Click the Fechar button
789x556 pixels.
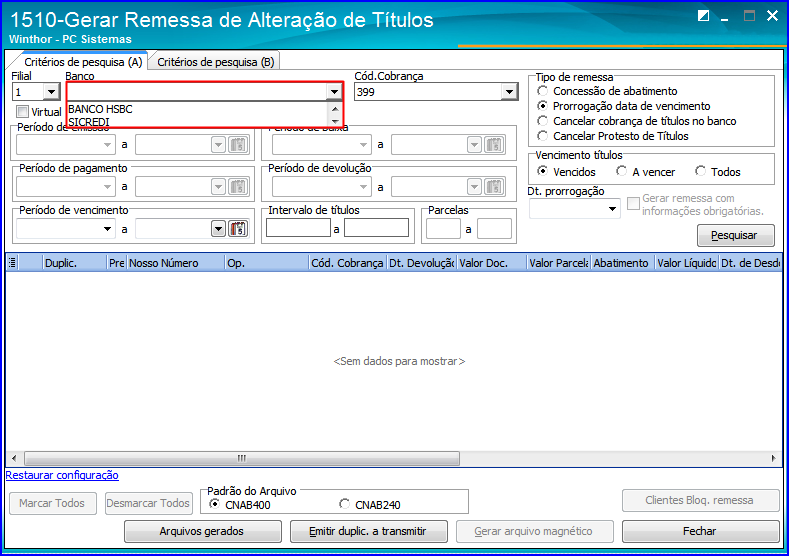coord(700,531)
